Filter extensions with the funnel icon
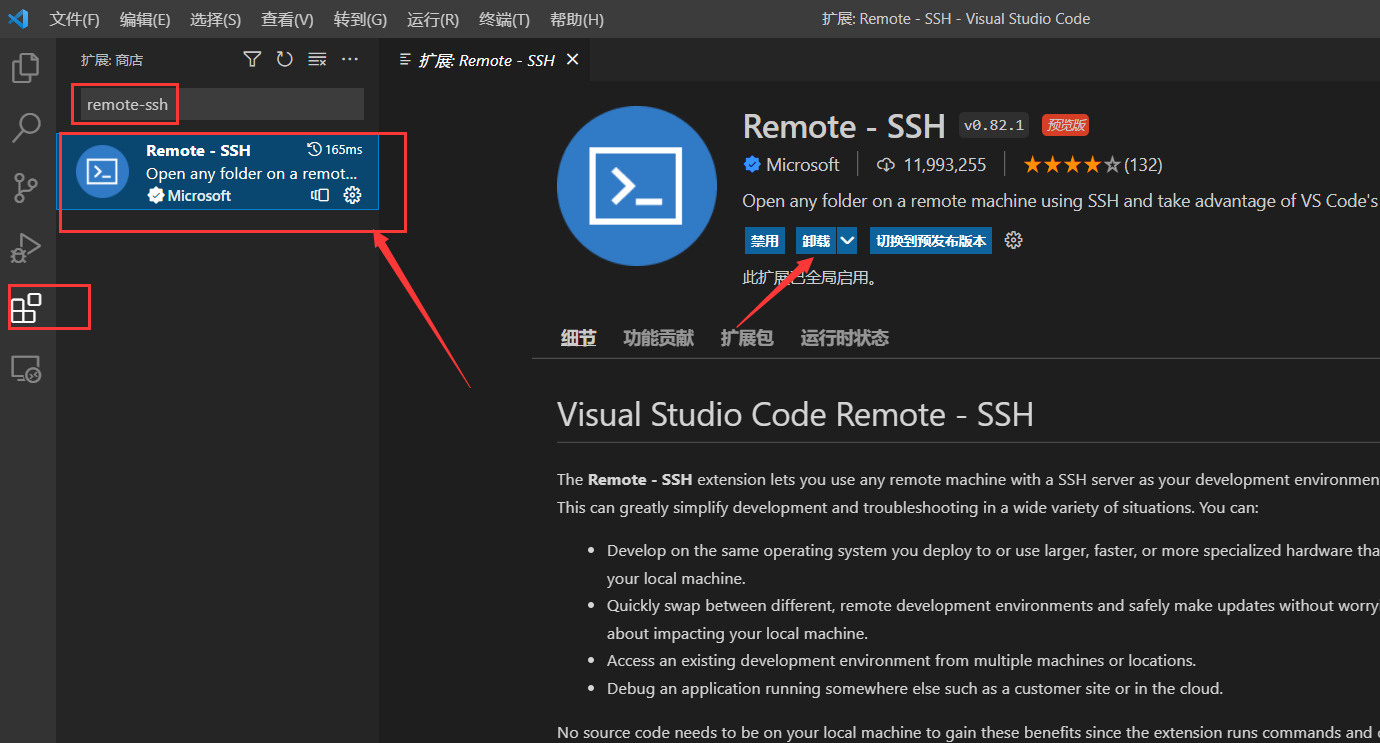1380x743 pixels. pos(252,60)
